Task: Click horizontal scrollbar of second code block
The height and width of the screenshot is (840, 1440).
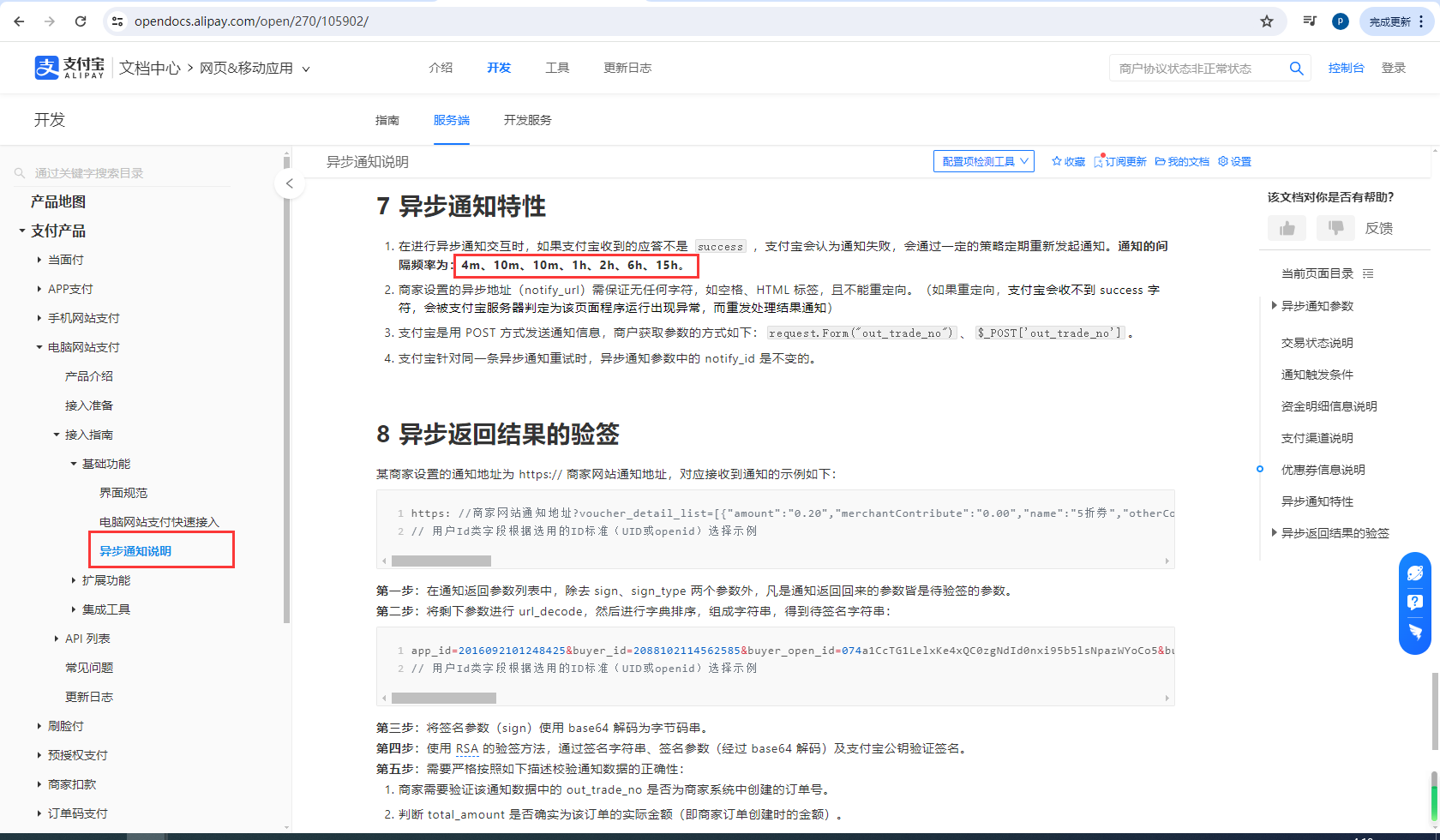Action: click(444, 698)
